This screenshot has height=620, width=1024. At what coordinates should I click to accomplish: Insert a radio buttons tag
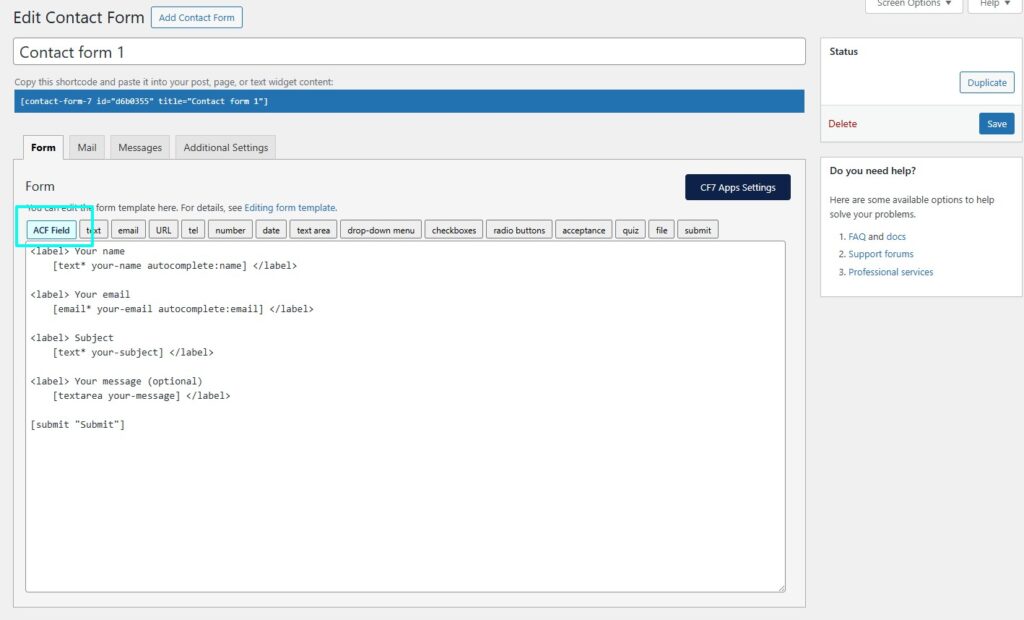tap(519, 230)
